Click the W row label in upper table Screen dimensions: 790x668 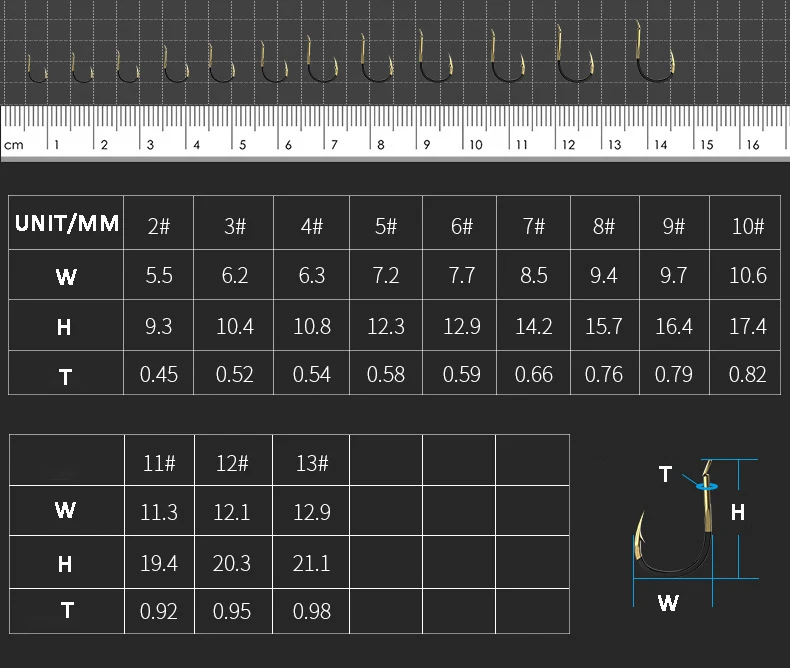coord(66,277)
